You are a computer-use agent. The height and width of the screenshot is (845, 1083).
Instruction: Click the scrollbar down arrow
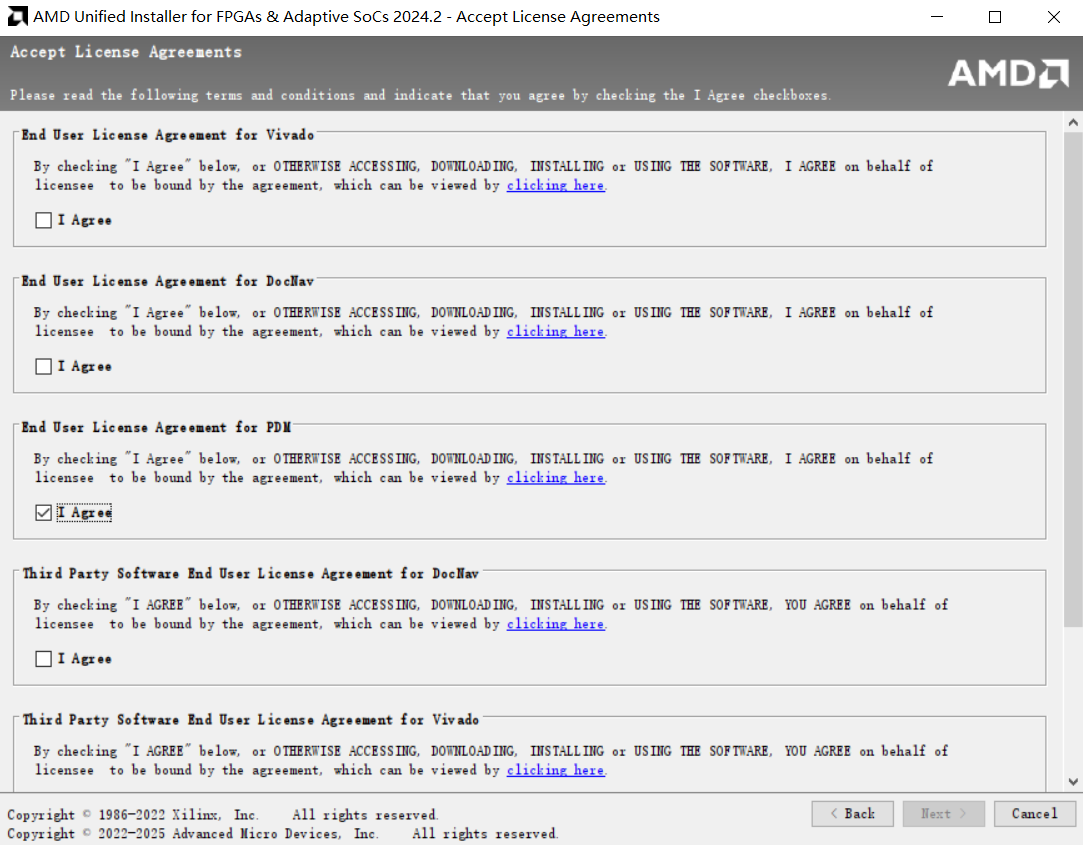tap(1073, 782)
